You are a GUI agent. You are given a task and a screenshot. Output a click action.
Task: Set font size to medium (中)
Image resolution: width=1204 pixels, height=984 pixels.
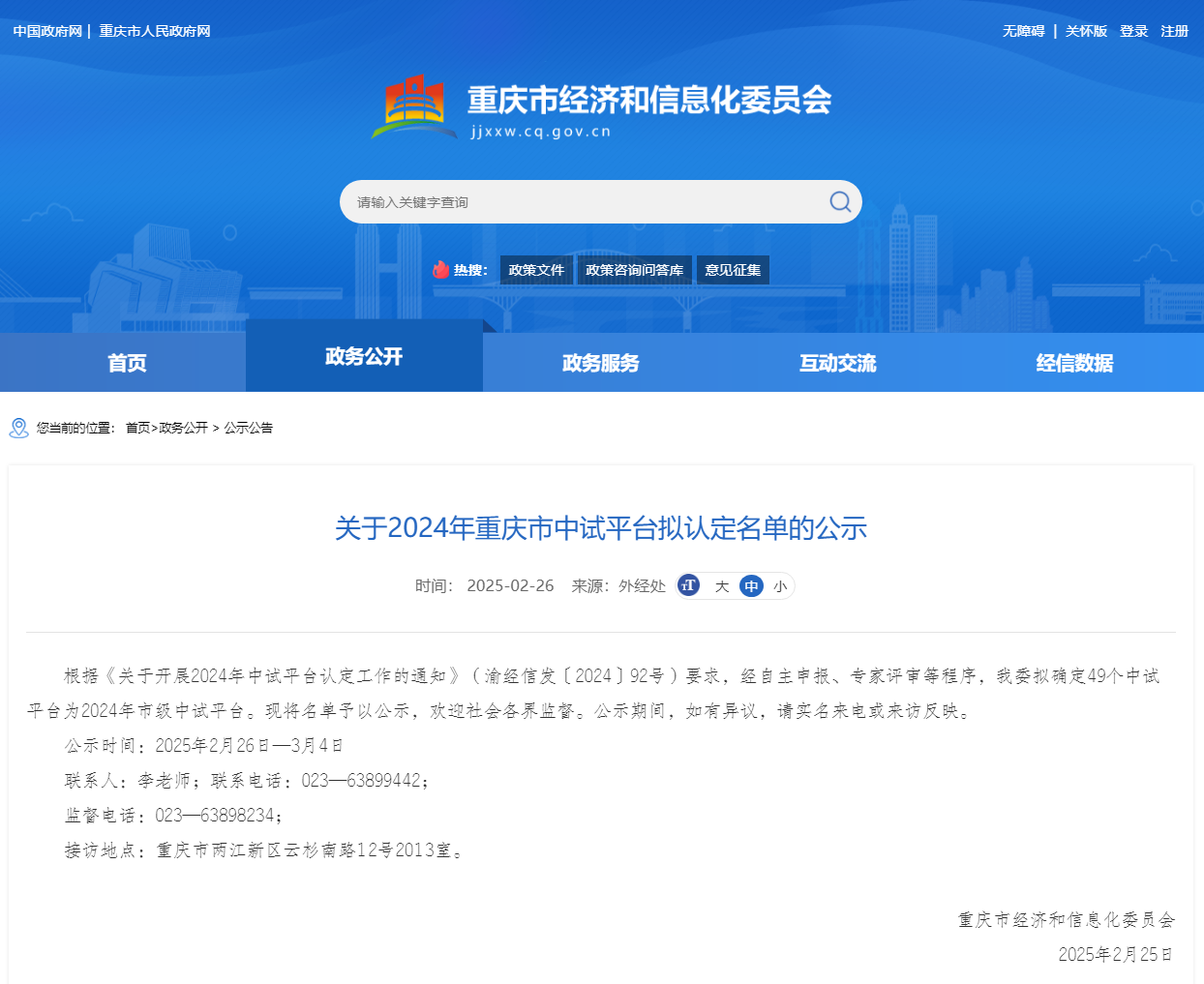click(x=751, y=586)
